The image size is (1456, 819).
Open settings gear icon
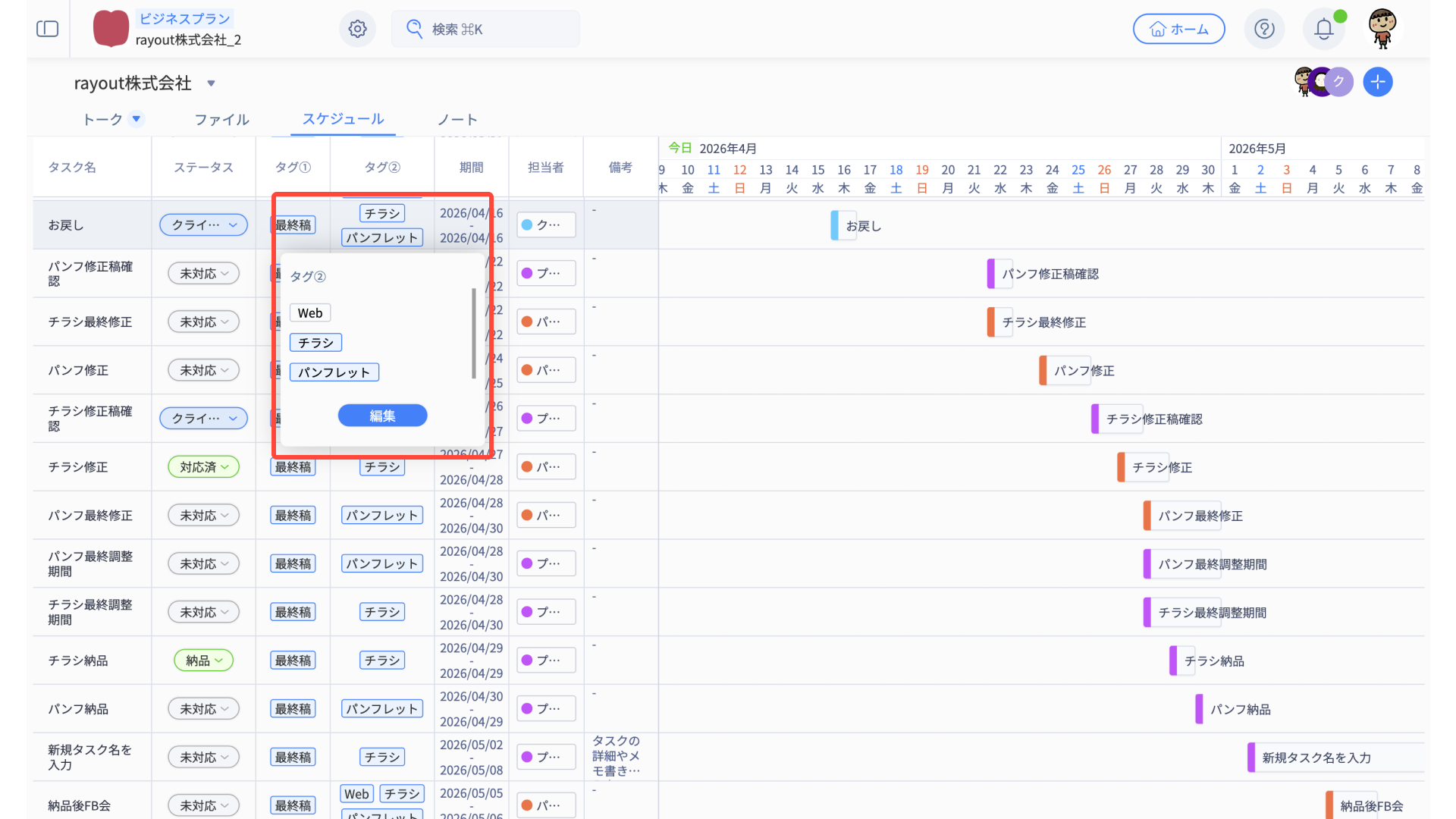(357, 29)
